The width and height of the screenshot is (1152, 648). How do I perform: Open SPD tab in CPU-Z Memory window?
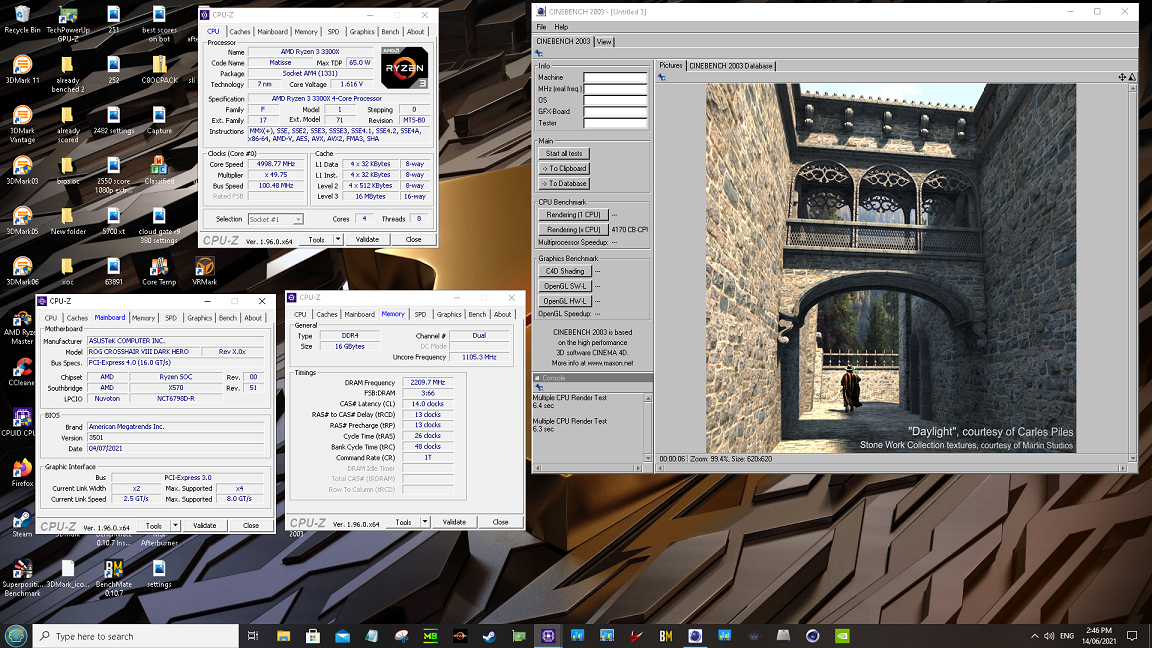[420, 314]
